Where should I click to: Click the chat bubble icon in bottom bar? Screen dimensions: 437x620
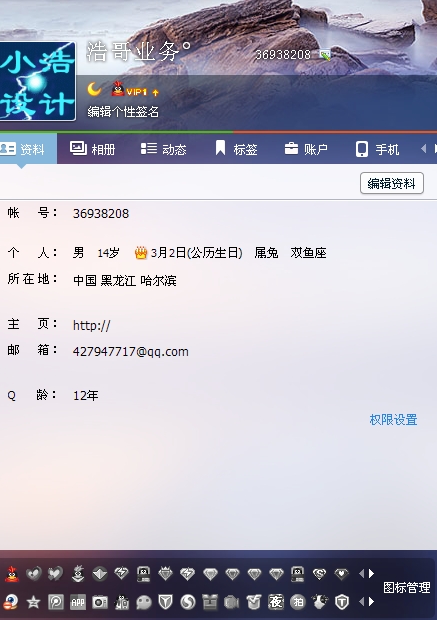(x=144, y=602)
